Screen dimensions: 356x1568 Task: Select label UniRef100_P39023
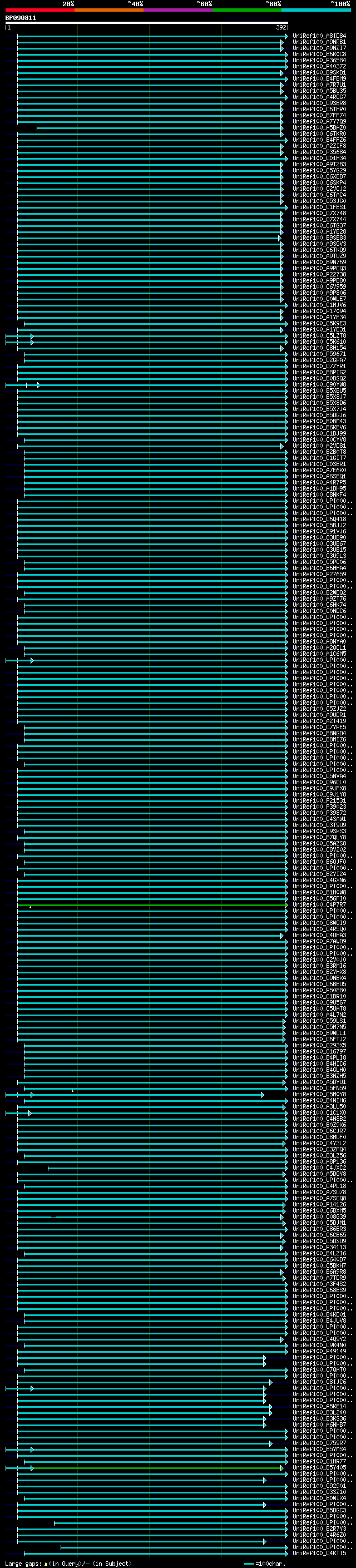click(319, 807)
